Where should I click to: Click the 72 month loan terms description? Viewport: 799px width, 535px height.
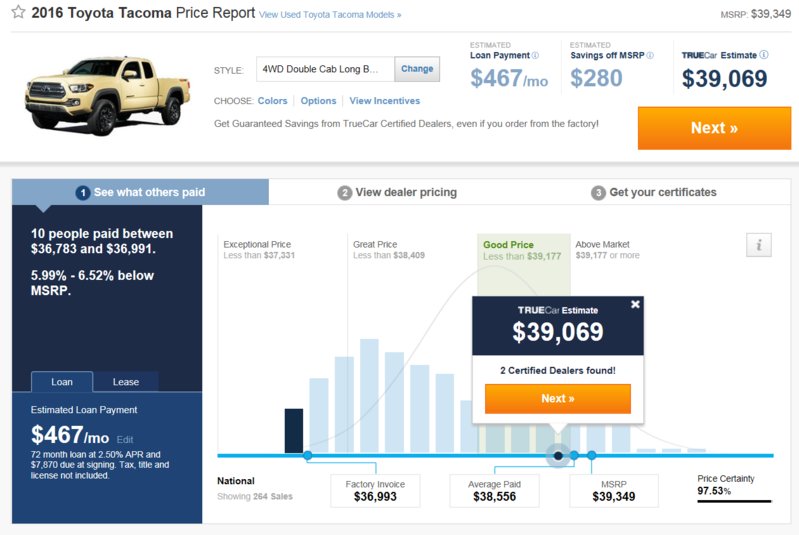100,465
